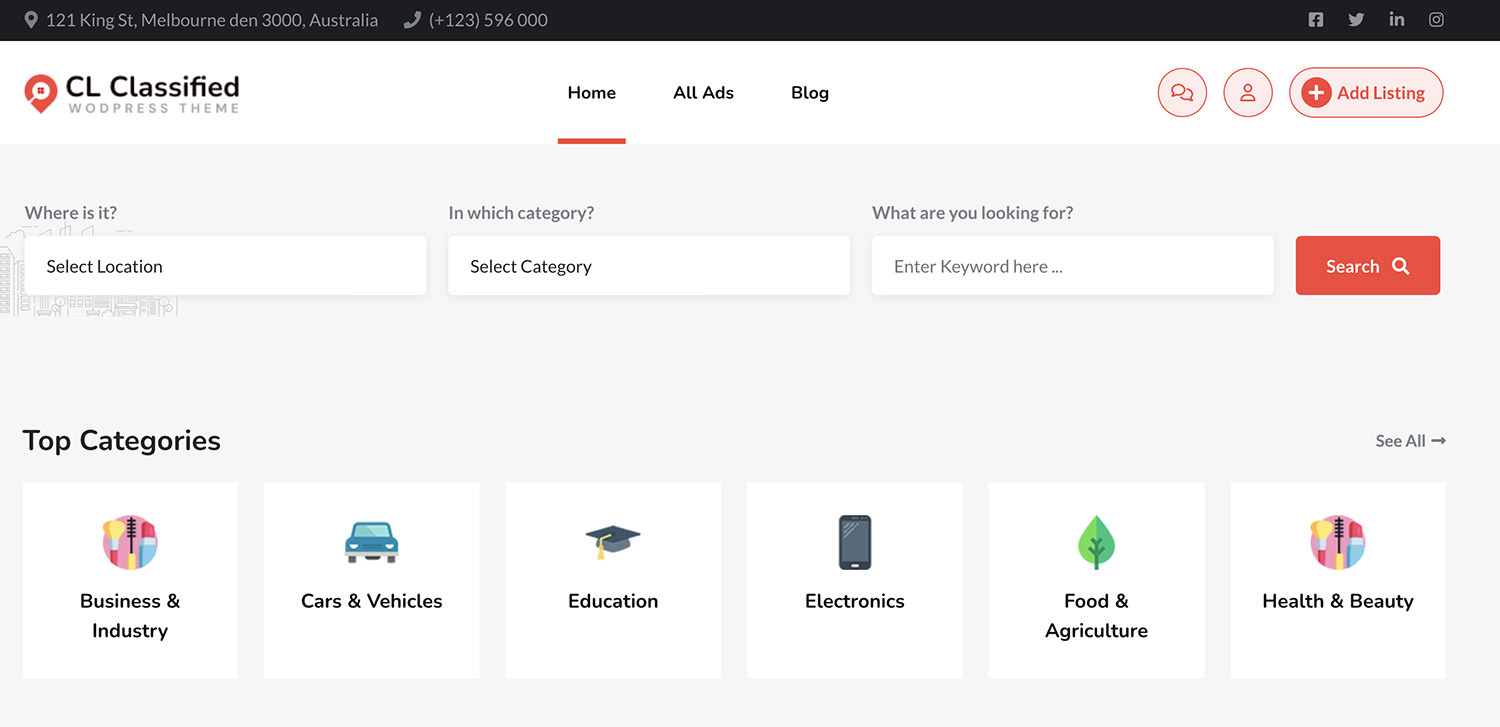Image resolution: width=1500 pixels, height=727 pixels.
Task: Go to the Home menu item
Action: (x=592, y=93)
